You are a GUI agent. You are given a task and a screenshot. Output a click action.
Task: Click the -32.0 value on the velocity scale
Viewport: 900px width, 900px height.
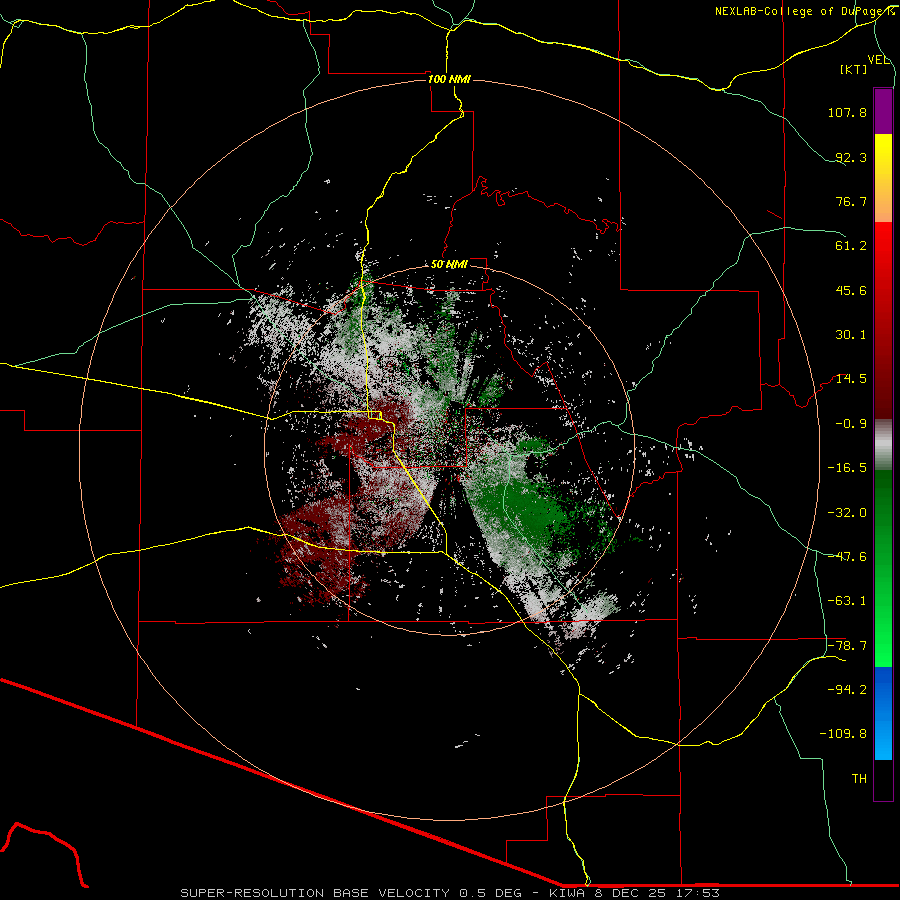click(x=847, y=513)
